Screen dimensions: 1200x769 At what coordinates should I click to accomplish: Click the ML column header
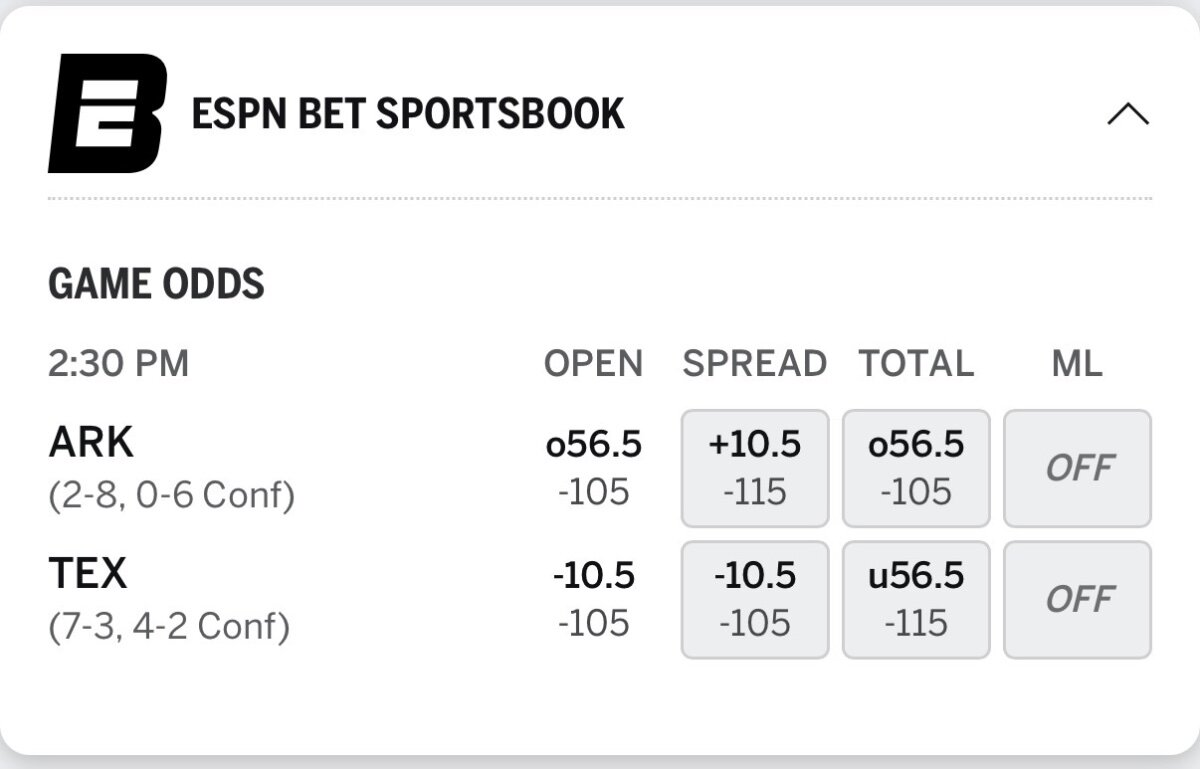pos(1077,364)
